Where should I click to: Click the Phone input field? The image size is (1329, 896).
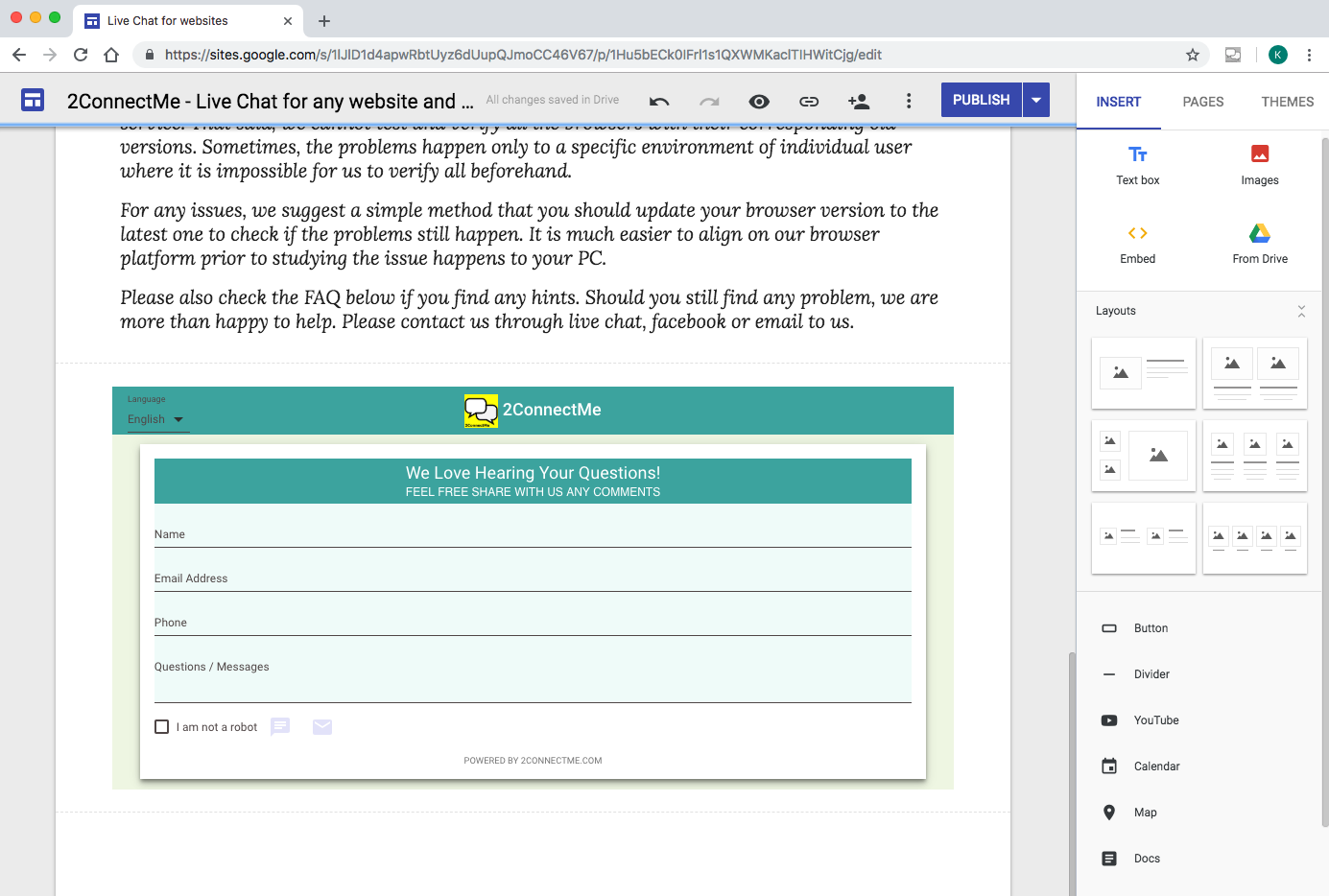coord(533,623)
